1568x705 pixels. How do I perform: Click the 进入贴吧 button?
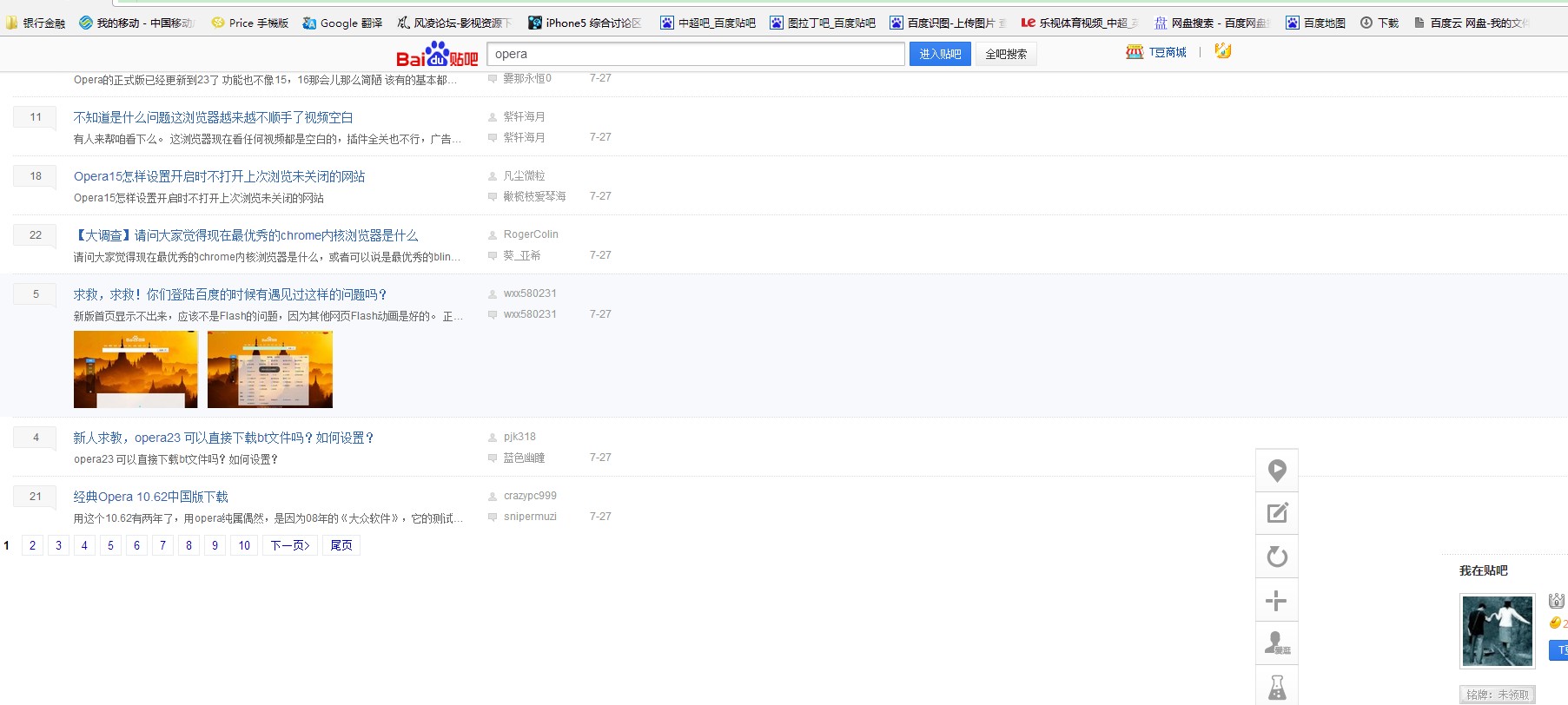tap(940, 54)
